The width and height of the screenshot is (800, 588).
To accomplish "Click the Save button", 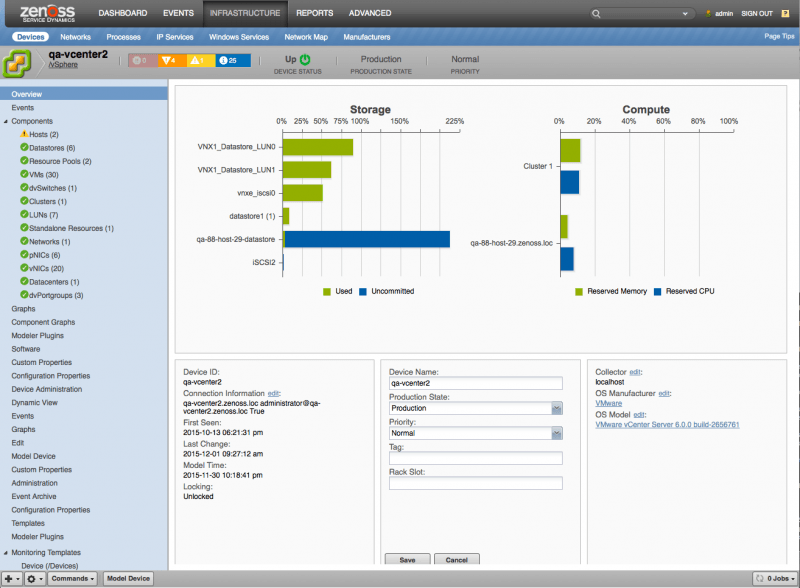I will point(407,560).
